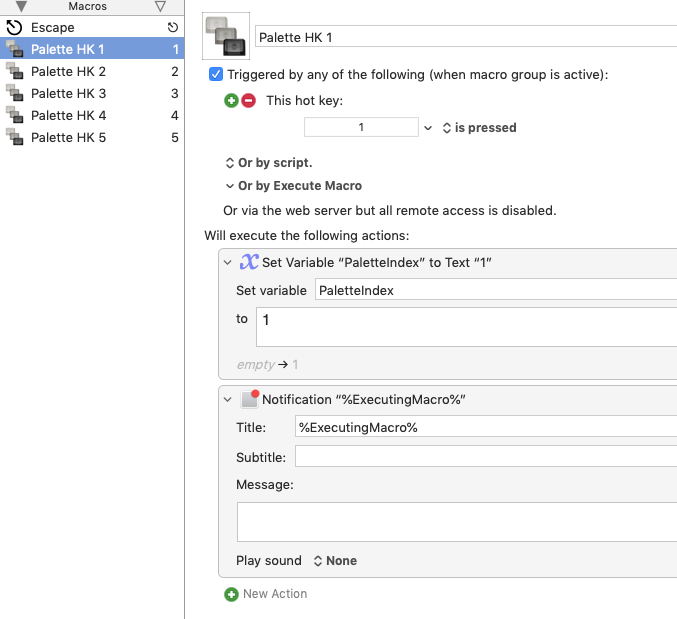
Task: Click red minus to remove hot key trigger
Action: (x=248, y=101)
